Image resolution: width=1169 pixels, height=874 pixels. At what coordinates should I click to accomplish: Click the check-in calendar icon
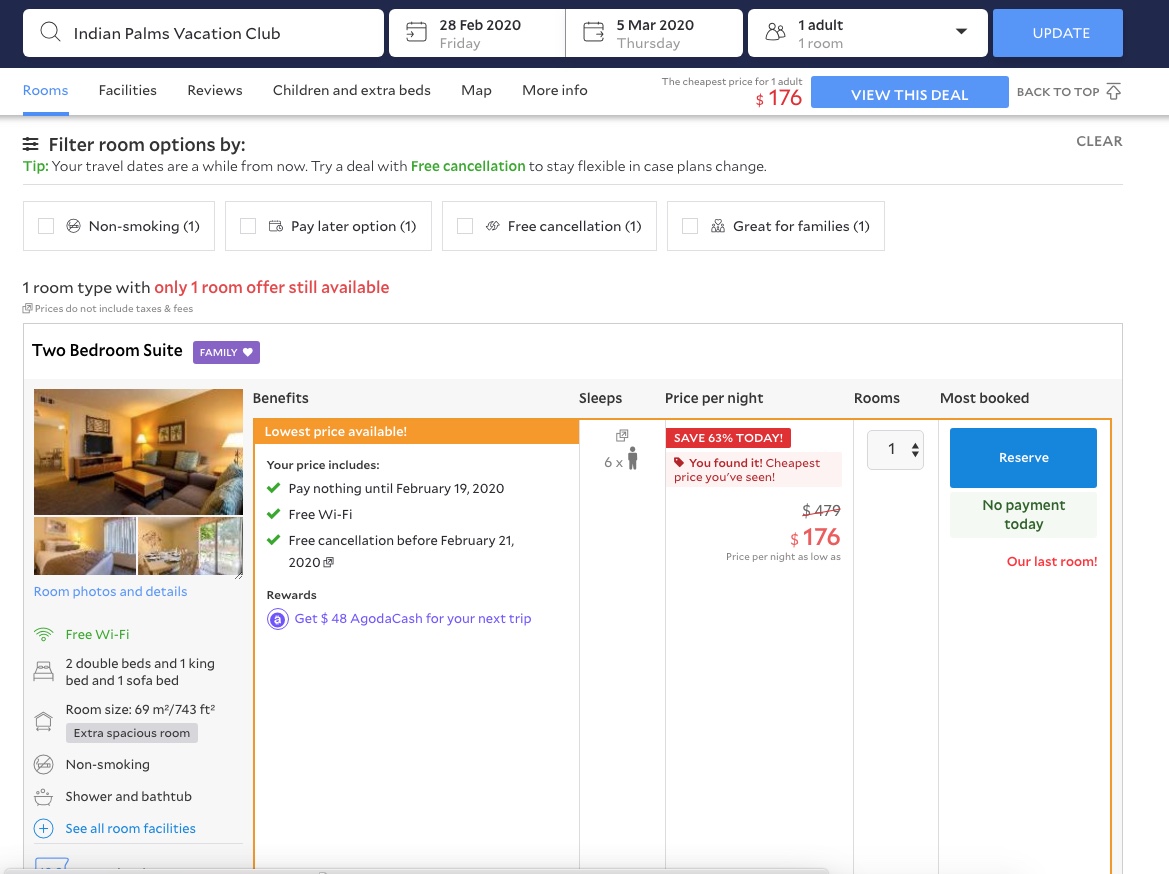coord(417,32)
